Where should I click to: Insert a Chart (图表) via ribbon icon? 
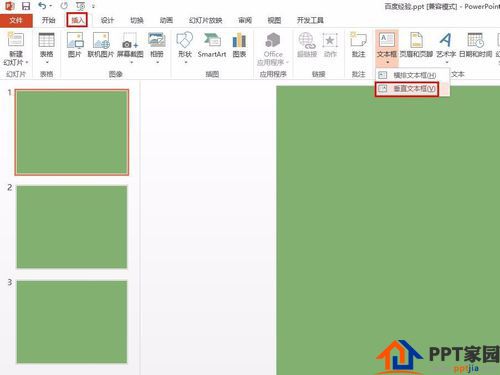click(239, 45)
